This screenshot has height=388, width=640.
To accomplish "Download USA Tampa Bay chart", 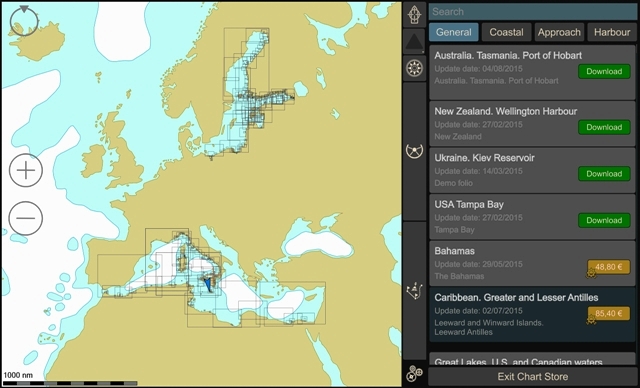I will pos(604,220).
